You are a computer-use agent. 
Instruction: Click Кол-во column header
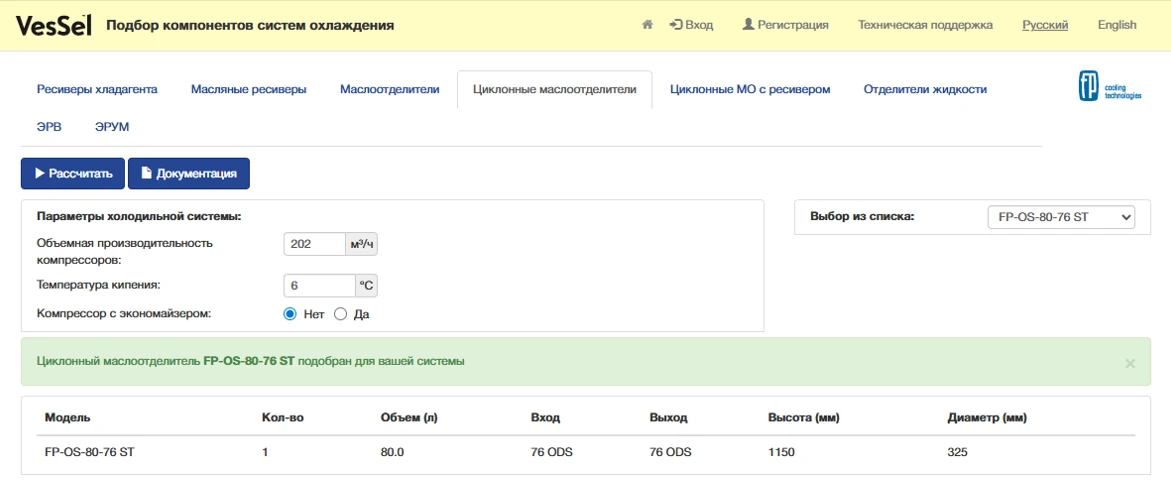pos(283,418)
